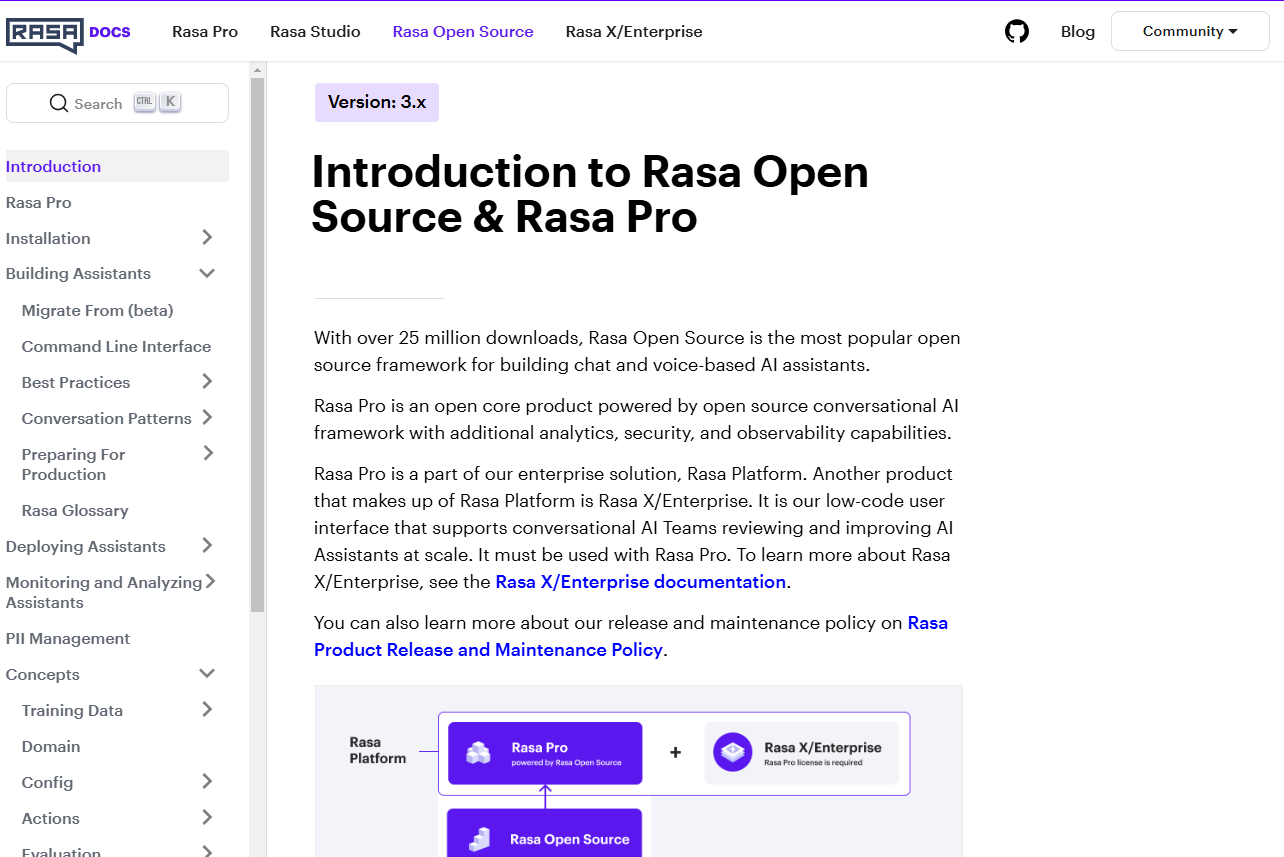Expand Conversation Patterns chevron

[207, 418]
